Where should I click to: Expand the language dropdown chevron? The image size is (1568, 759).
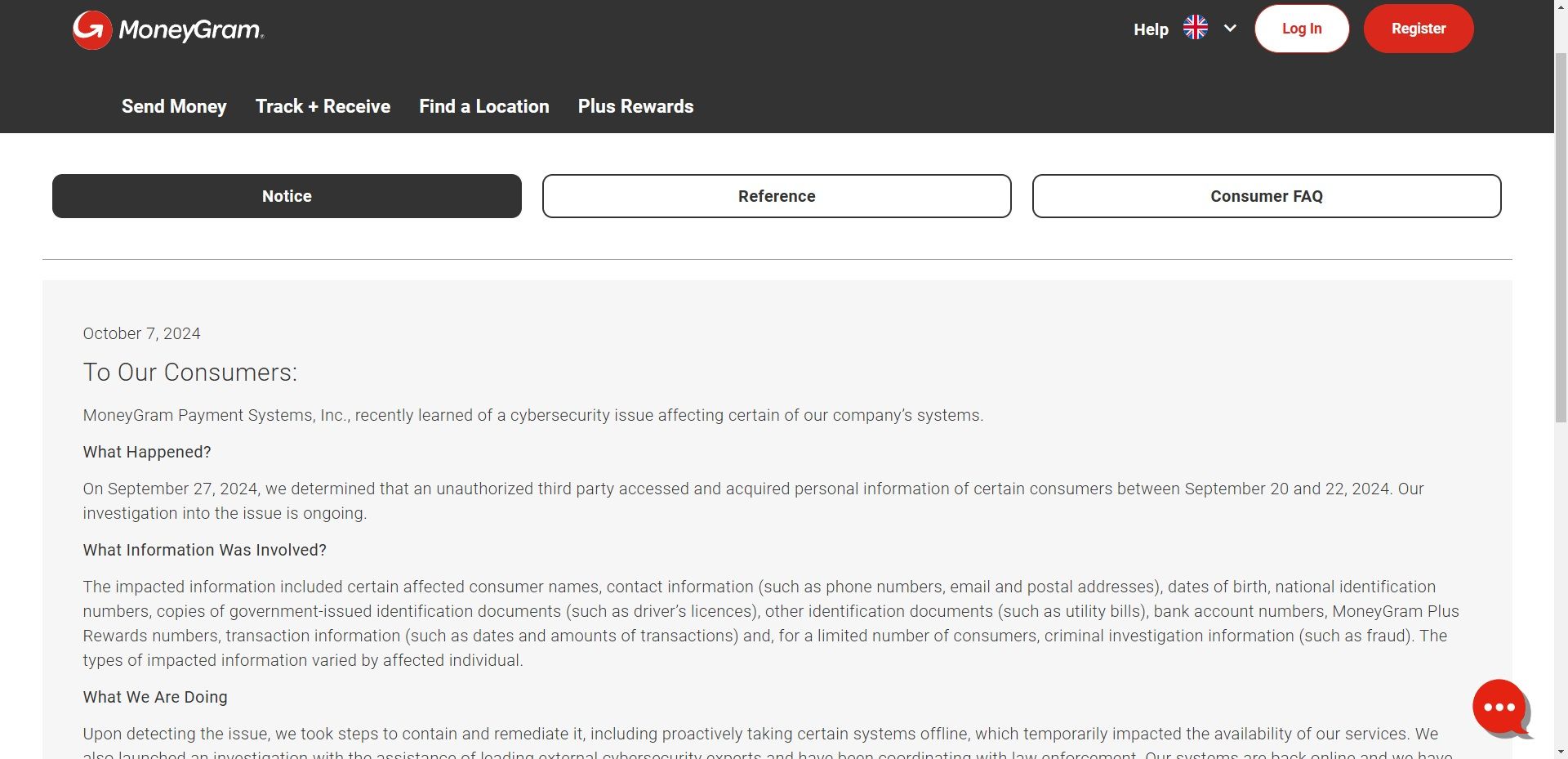1230,28
